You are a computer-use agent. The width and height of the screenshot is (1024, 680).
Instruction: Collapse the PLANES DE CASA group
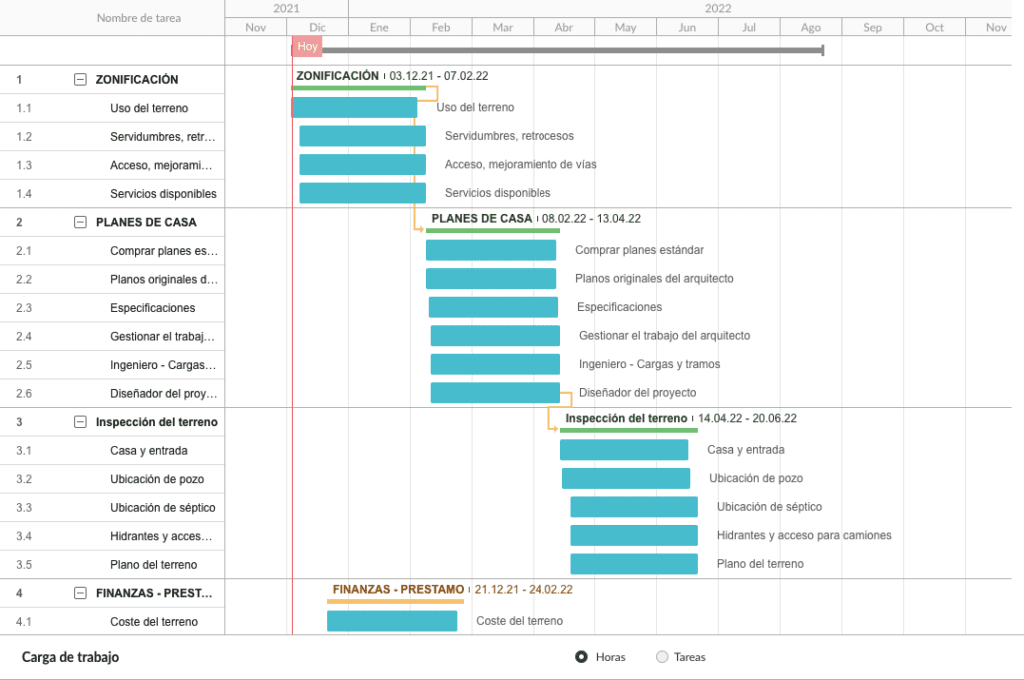[x=80, y=222]
